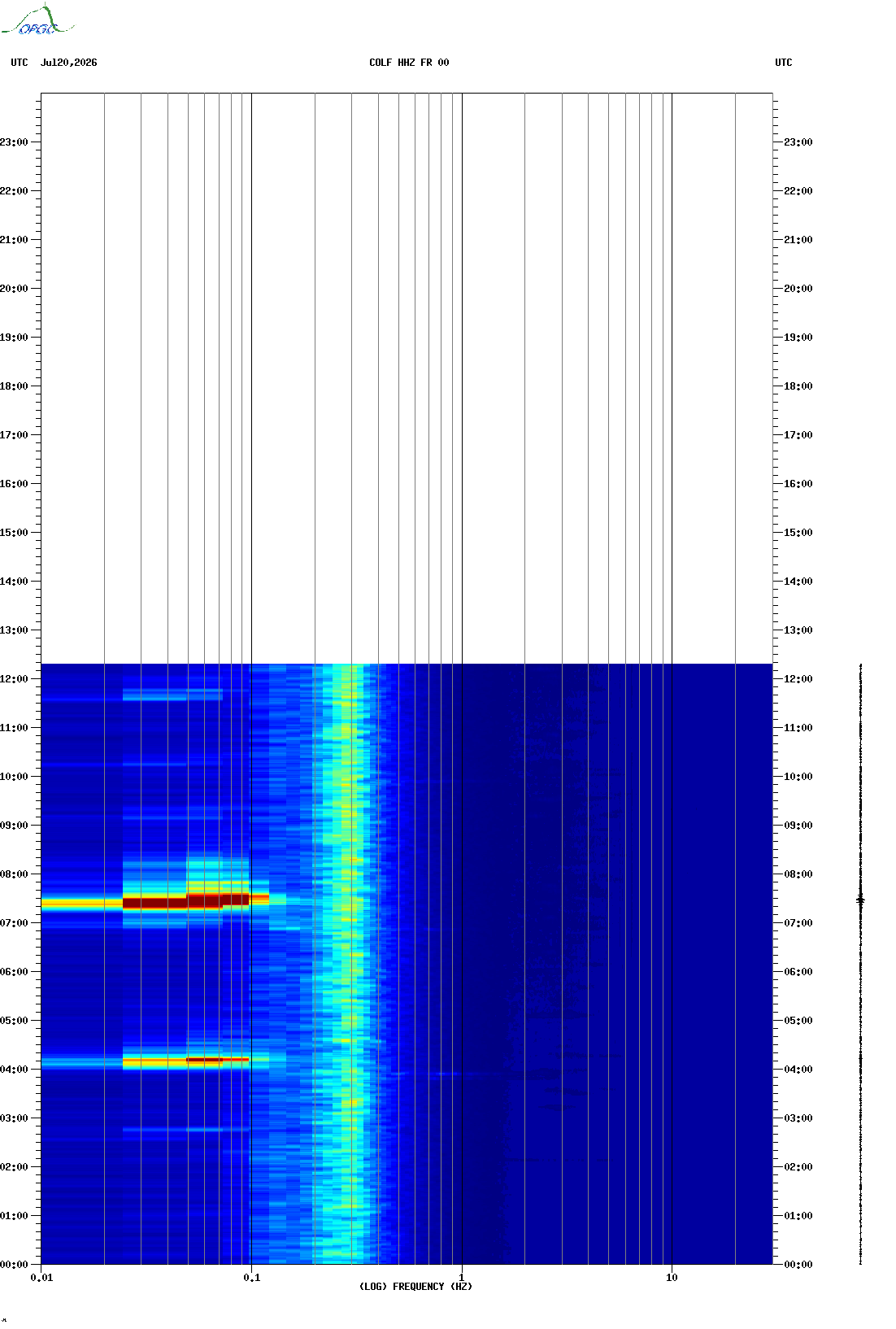The height and width of the screenshot is (1329, 896).
Task: Click the 00:00 label on the right axis
Action: (x=798, y=1265)
